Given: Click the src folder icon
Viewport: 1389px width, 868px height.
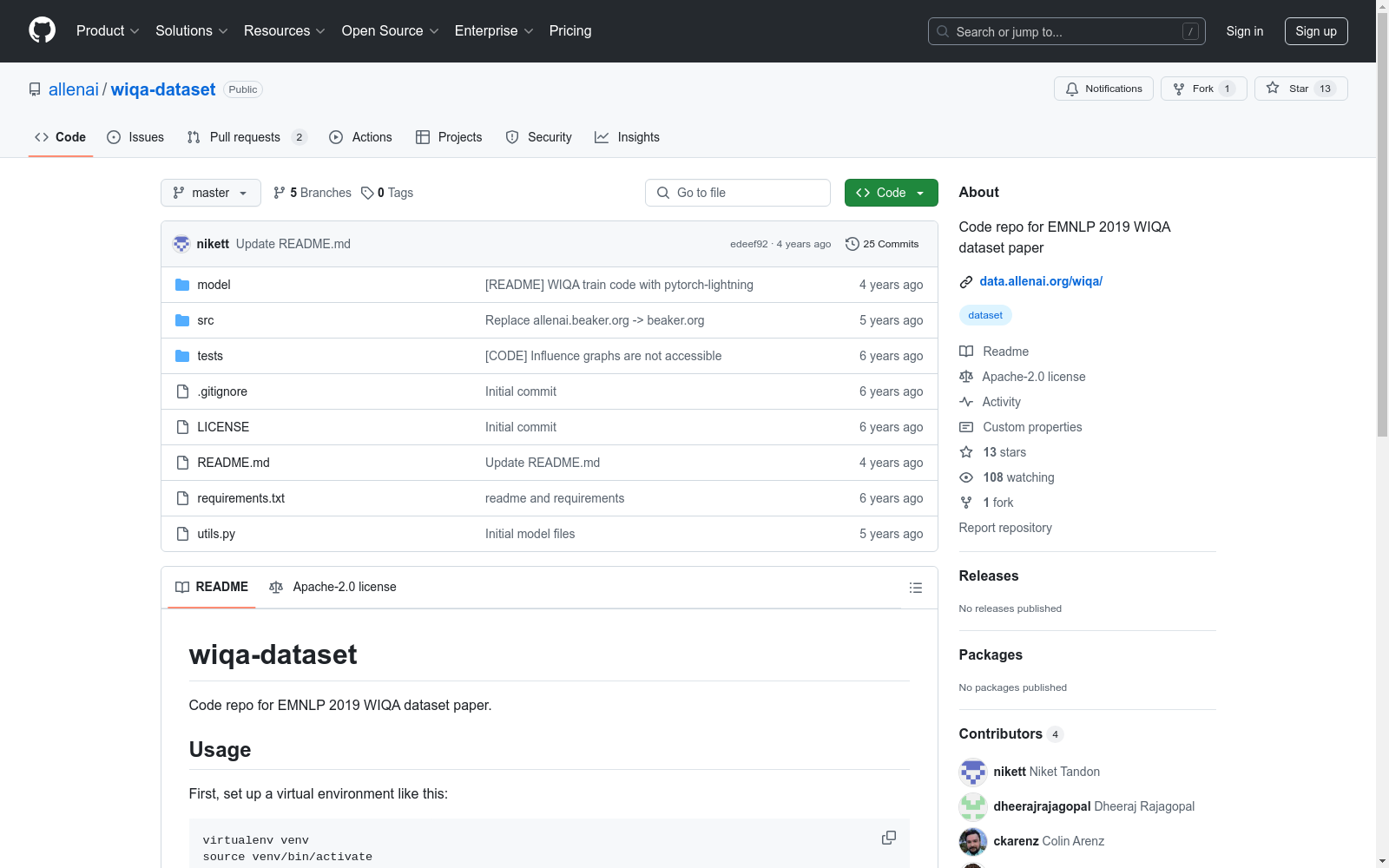Looking at the screenshot, I should click(x=182, y=320).
